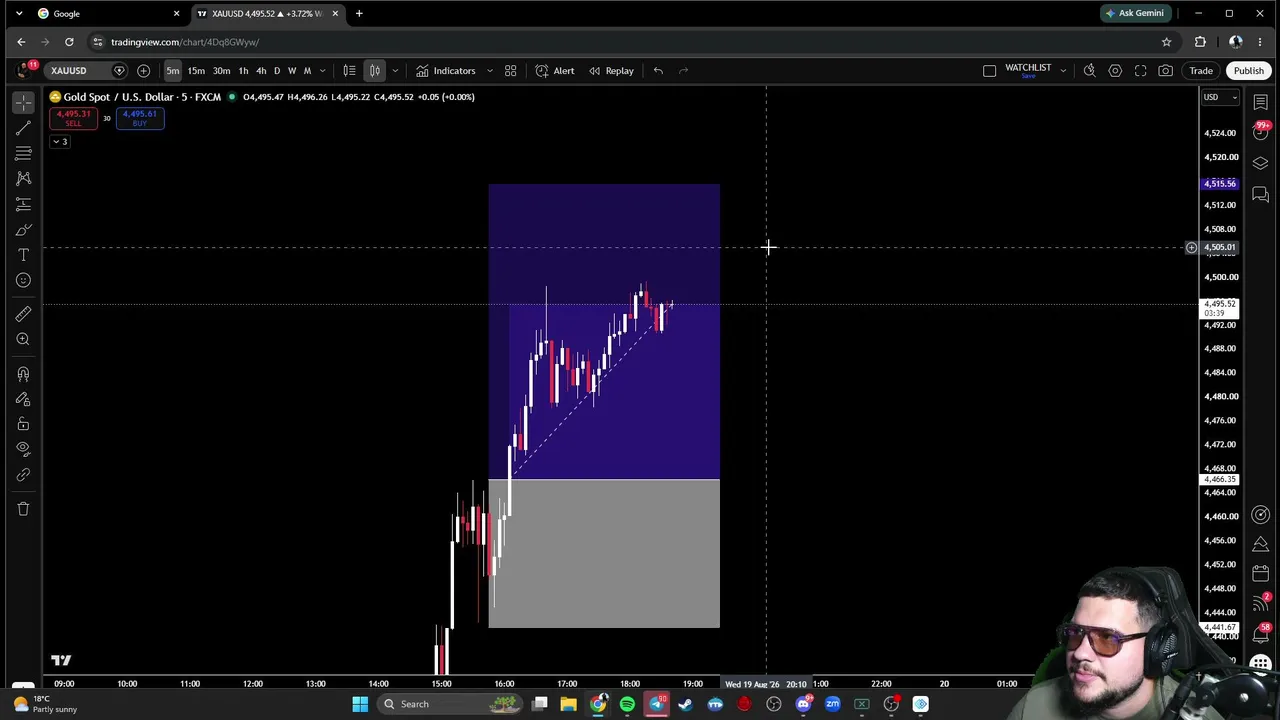The height and width of the screenshot is (720, 1280).
Task: Open Telegram from the taskbar
Action: [656, 704]
